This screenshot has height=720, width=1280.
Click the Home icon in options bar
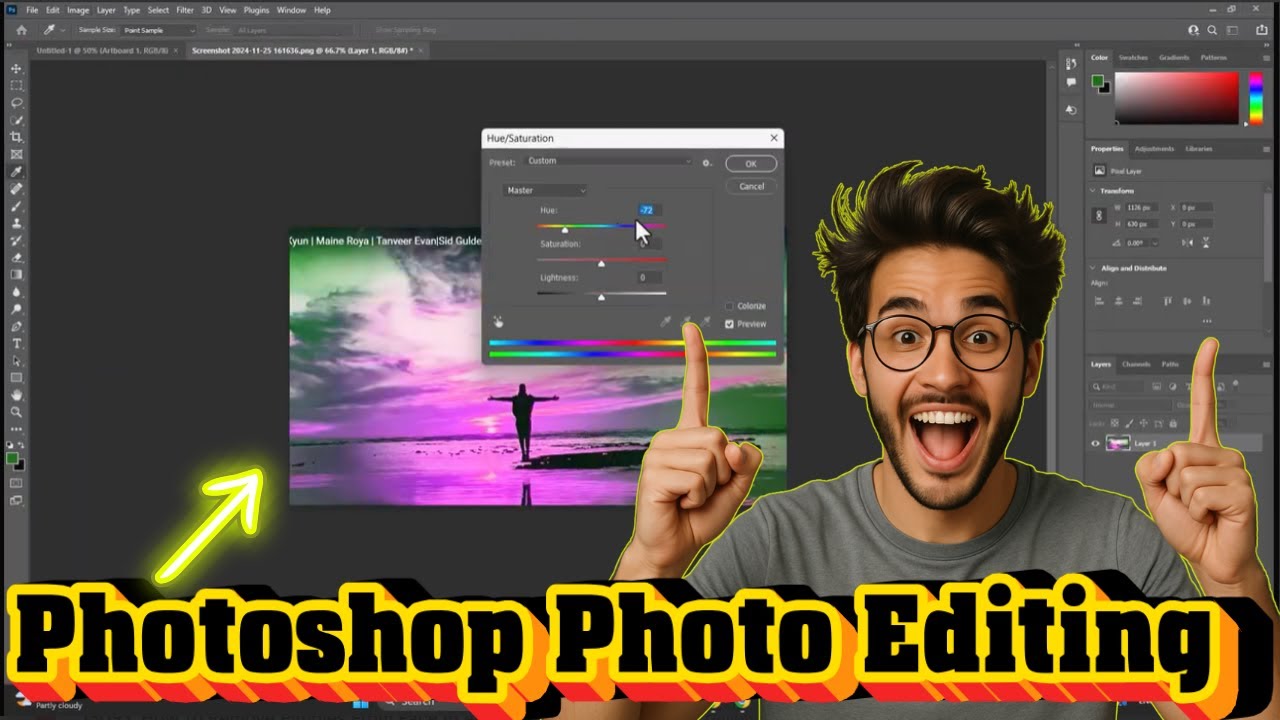21,30
